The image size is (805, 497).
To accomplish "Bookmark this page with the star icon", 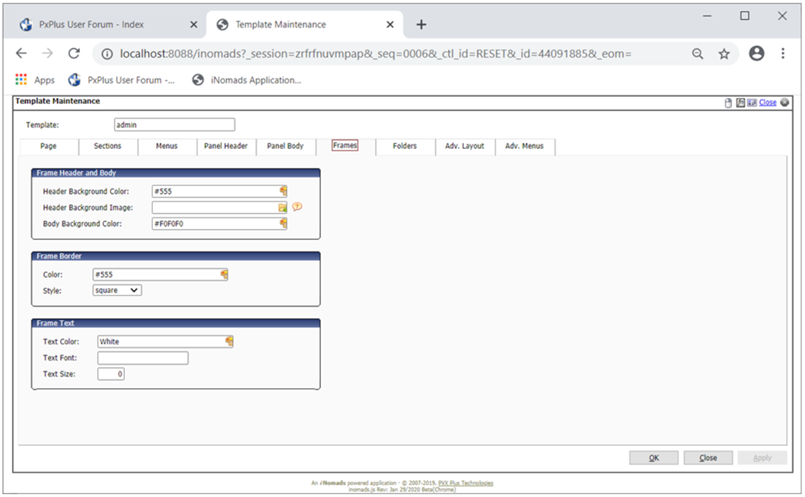I will click(x=724, y=54).
